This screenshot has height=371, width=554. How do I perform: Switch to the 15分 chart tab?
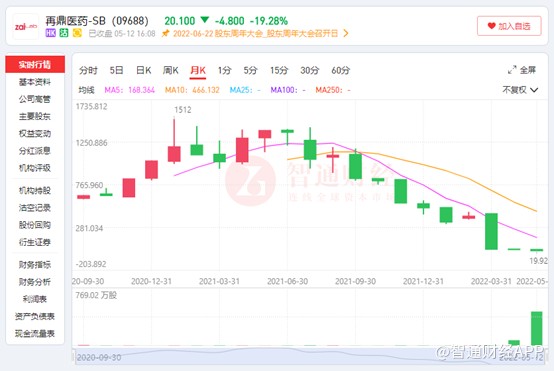coord(279,70)
